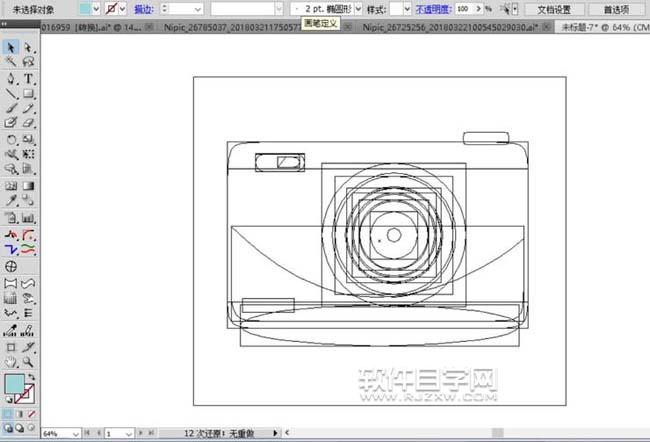The image size is (650, 442).
Task: Select the Zoom magnifier tool
Action: click(28, 361)
